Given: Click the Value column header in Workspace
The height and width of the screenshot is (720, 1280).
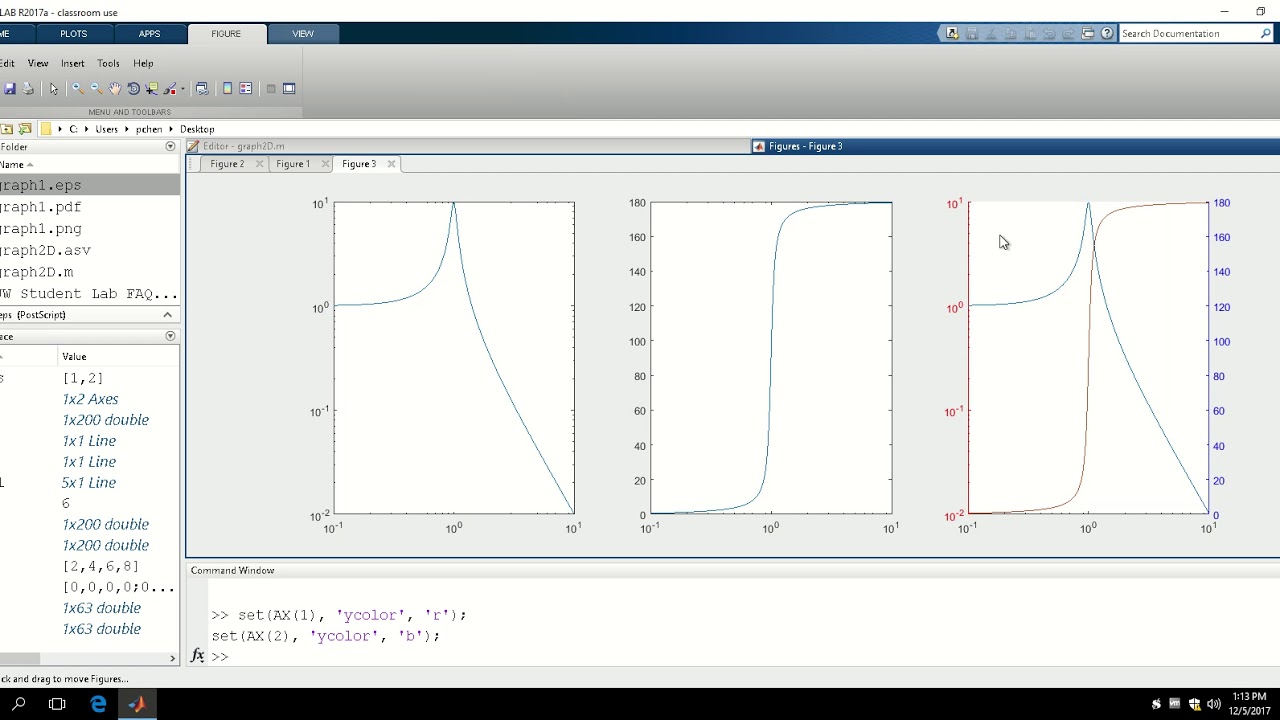Looking at the screenshot, I should (74, 357).
